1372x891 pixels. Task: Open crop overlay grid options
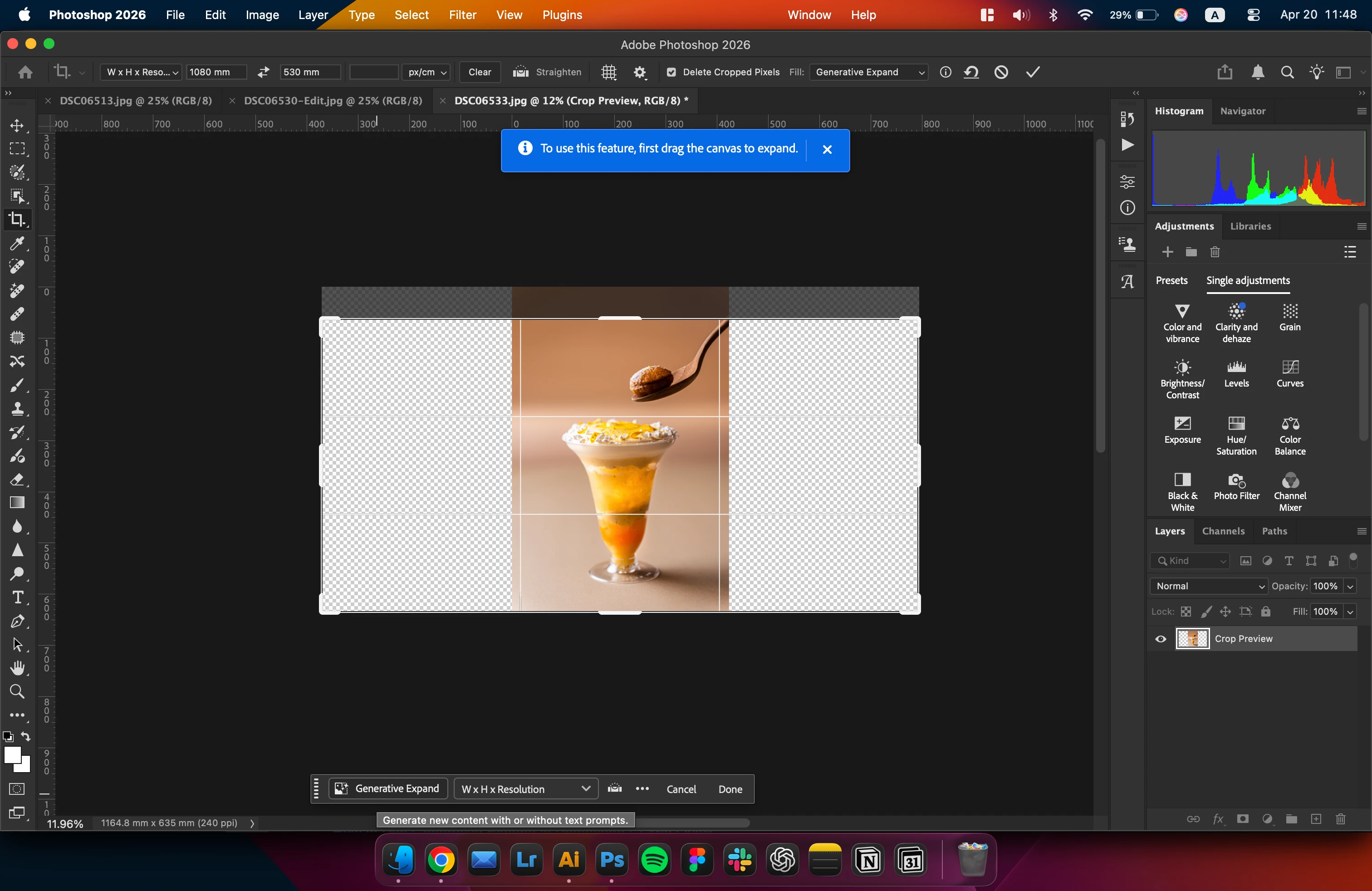point(609,72)
